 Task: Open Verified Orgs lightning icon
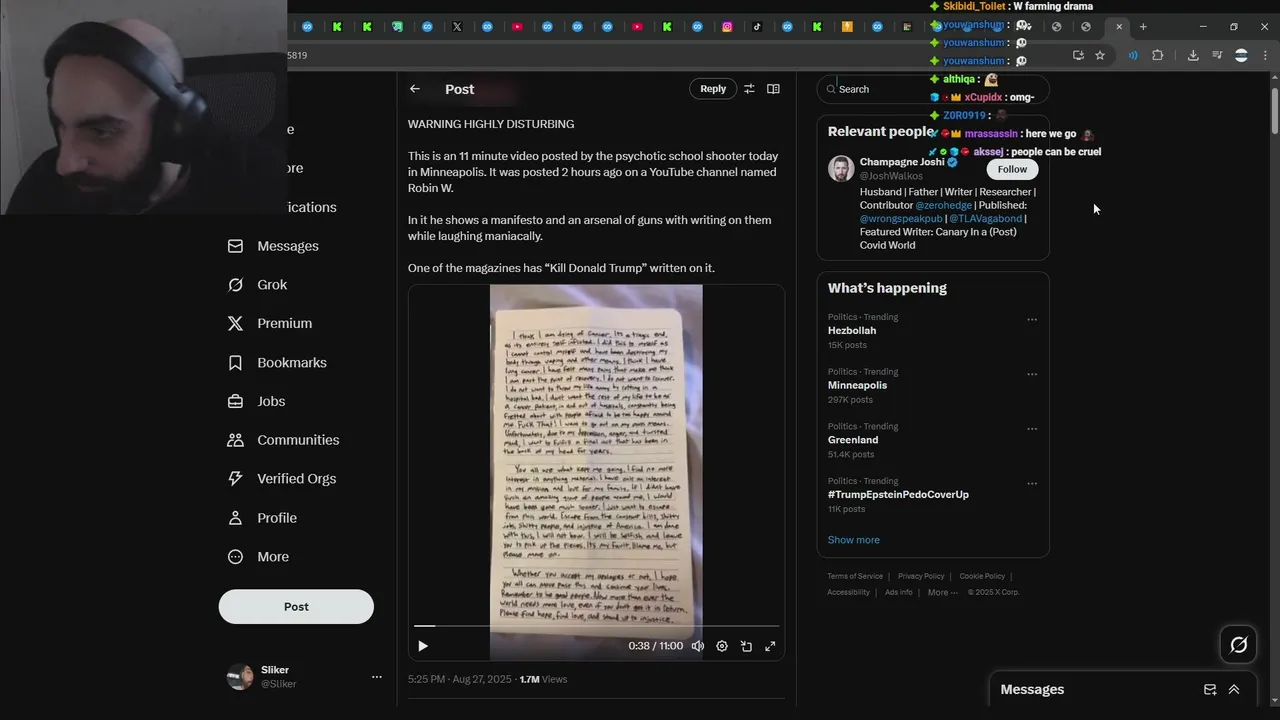pyautogui.click(x=235, y=479)
